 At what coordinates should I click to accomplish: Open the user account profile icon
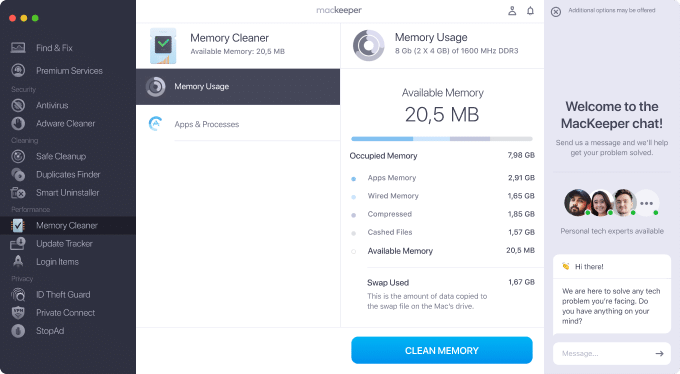[x=512, y=11]
